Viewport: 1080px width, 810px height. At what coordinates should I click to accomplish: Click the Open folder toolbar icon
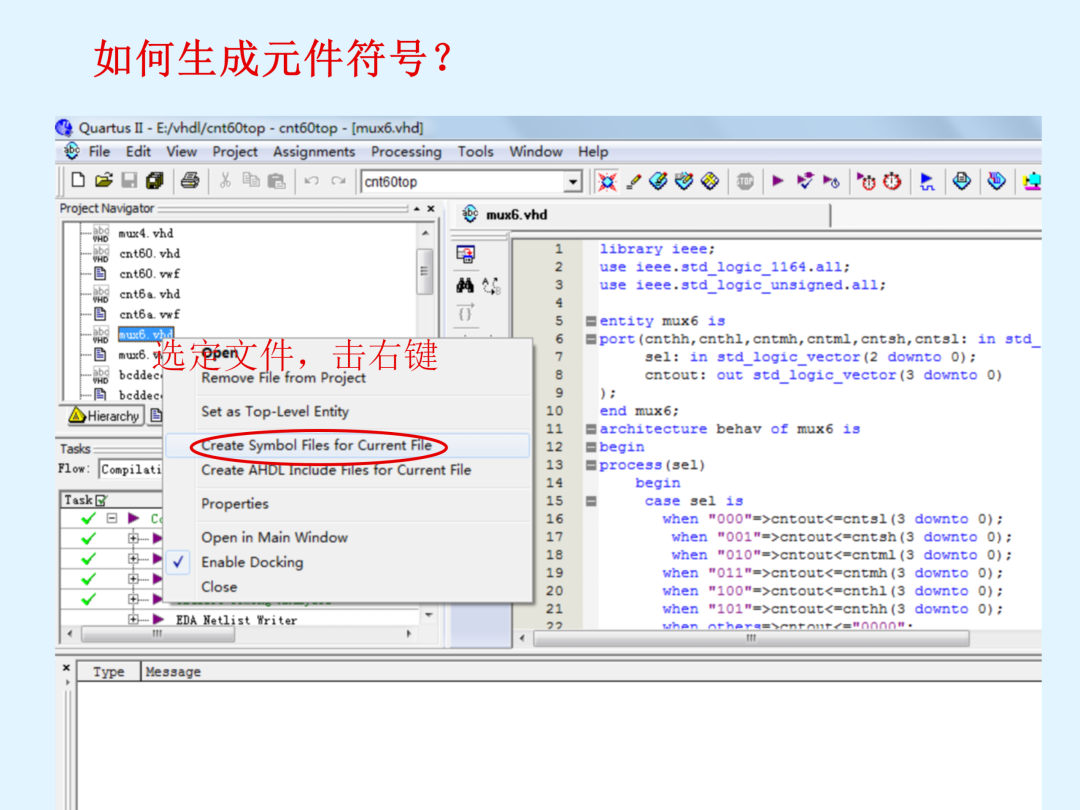pos(103,180)
